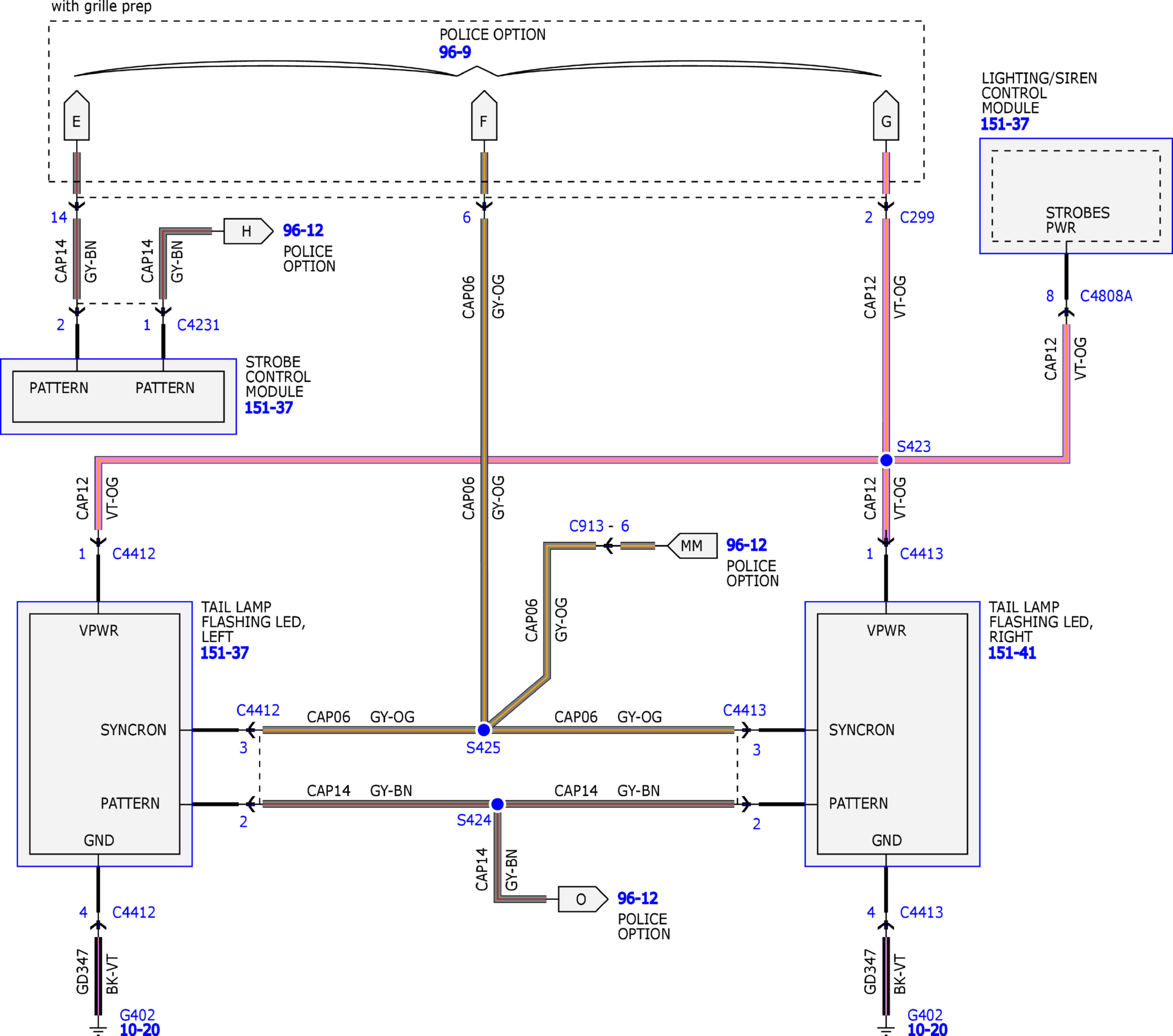Open the 151-41 link for right tail lamp
The width and height of the screenshot is (1173, 1036).
[x=1012, y=653]
